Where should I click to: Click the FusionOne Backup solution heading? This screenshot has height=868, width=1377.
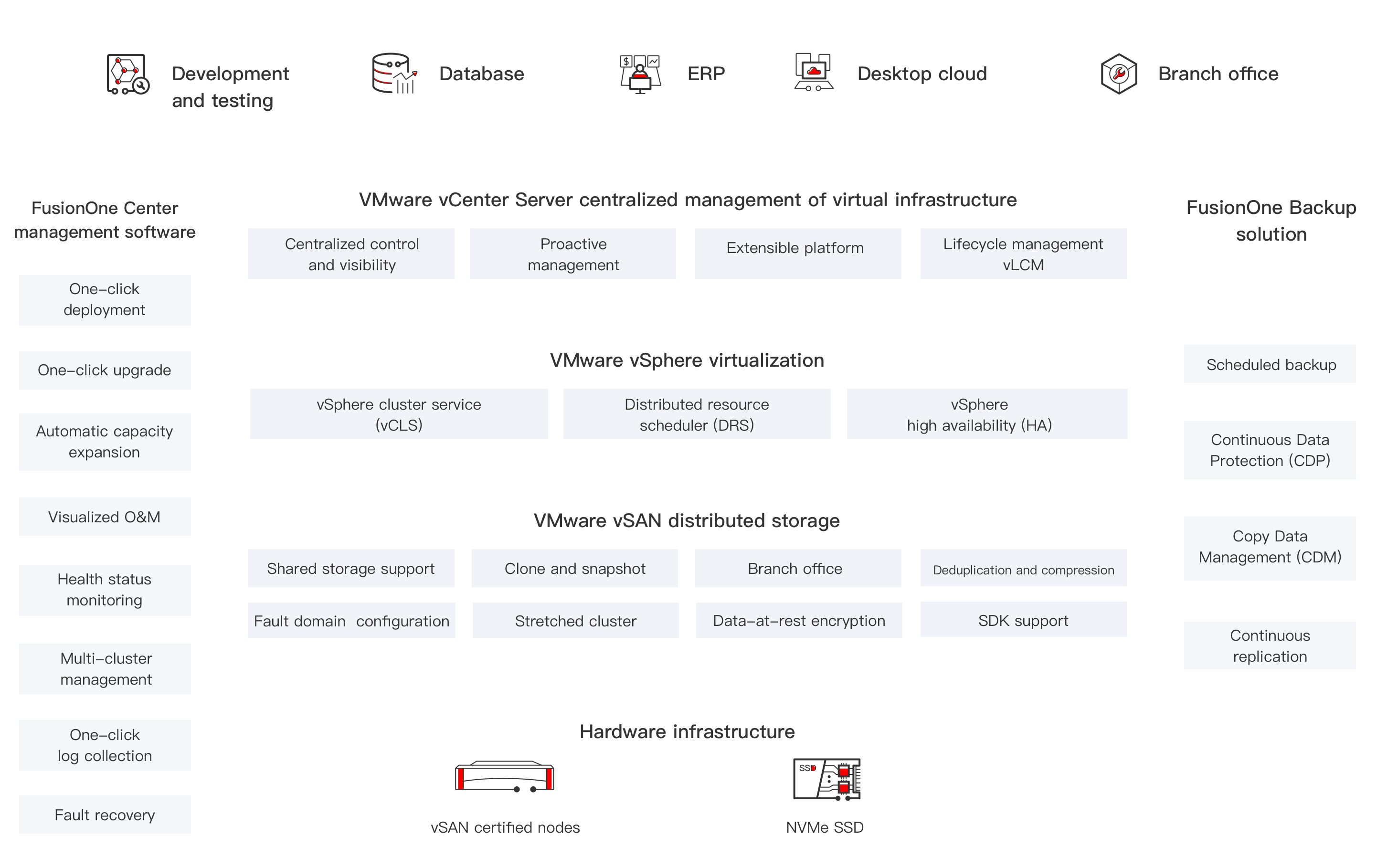1271,220
